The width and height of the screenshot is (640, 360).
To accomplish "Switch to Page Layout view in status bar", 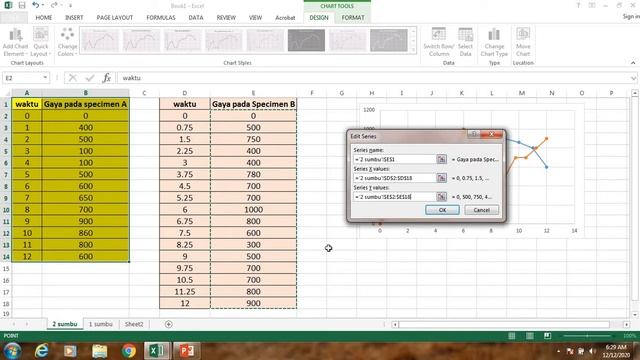I will coord(529,336).
